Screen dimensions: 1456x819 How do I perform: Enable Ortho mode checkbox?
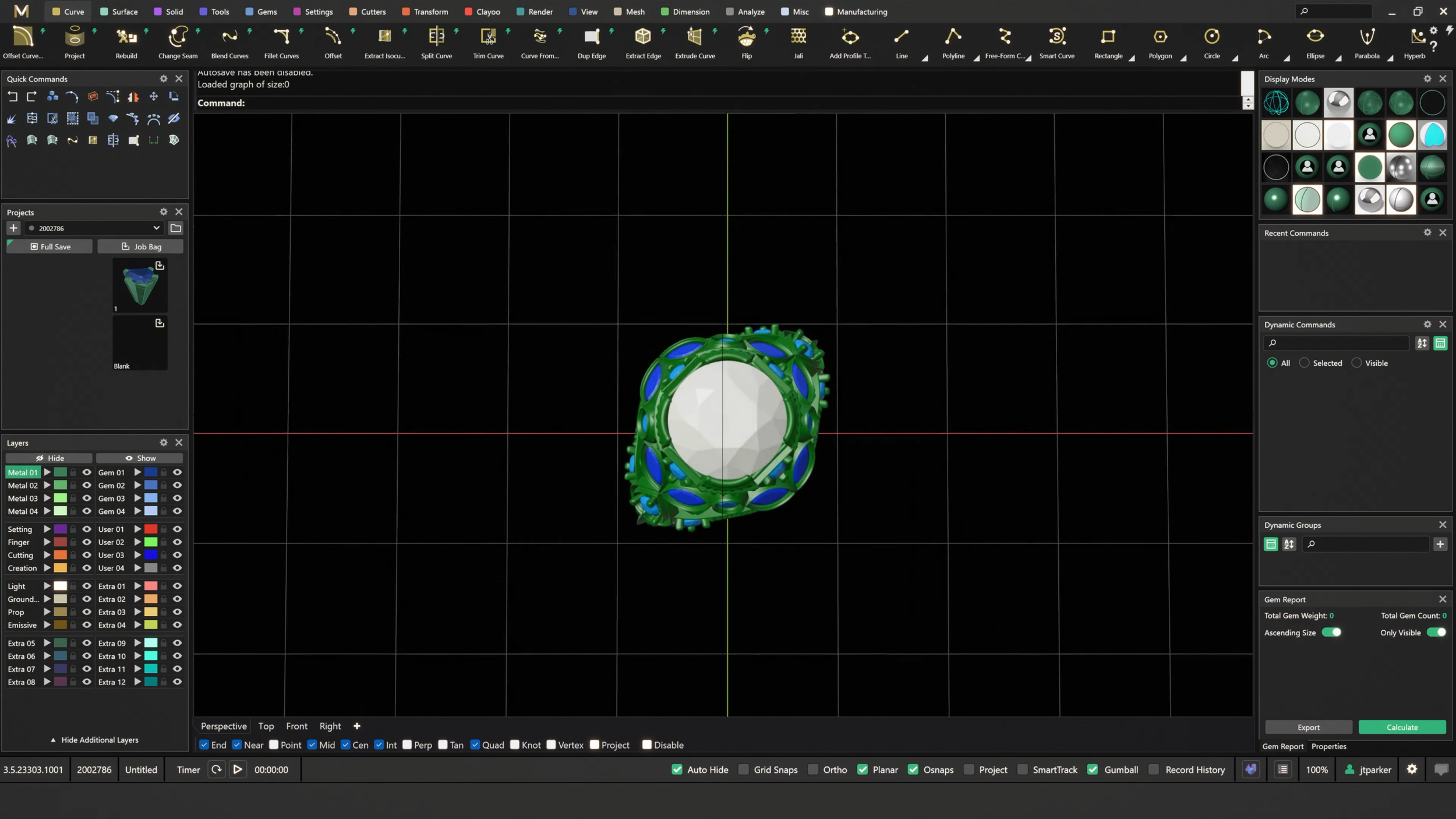(813, 769)
